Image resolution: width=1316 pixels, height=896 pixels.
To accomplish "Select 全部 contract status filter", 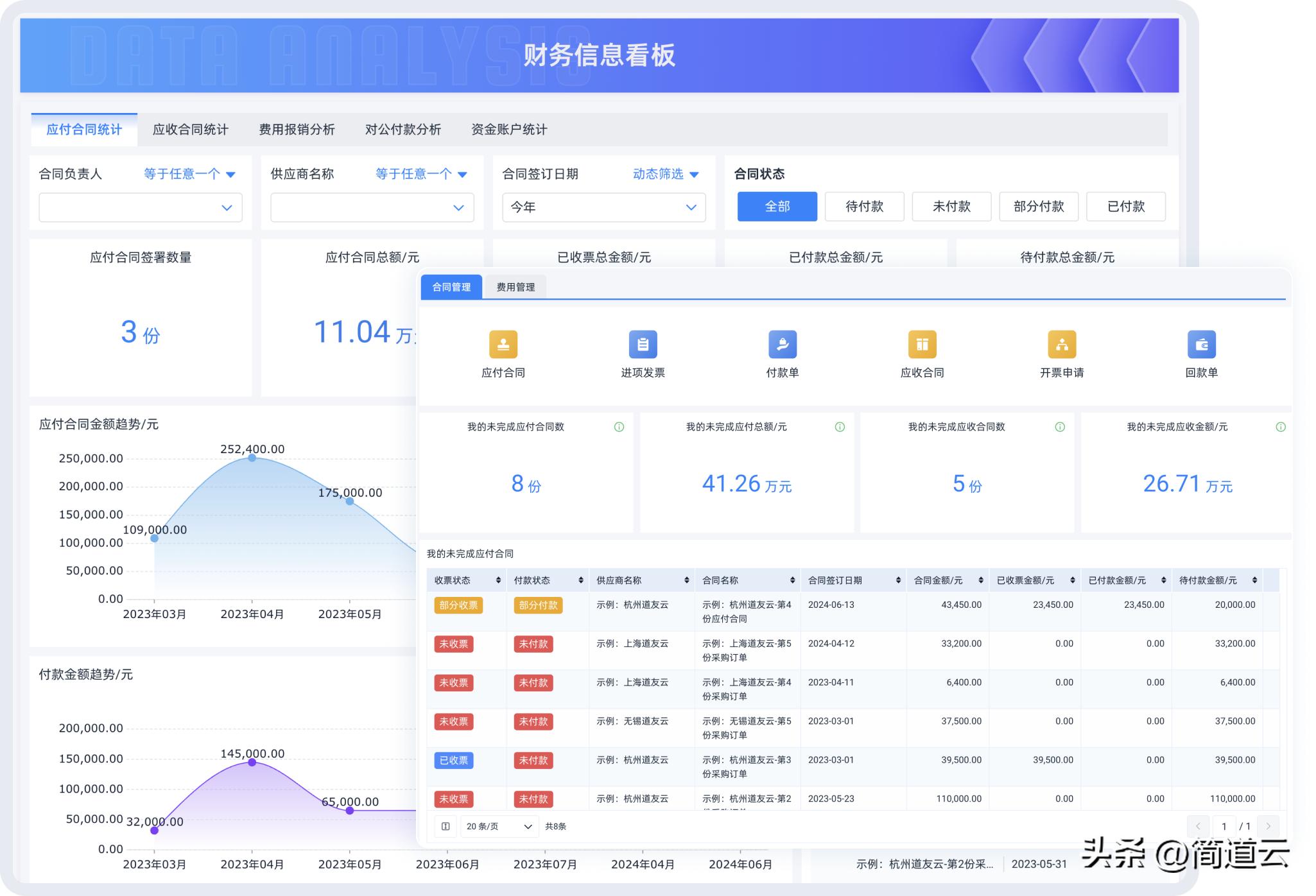I will tap(777, 207).
